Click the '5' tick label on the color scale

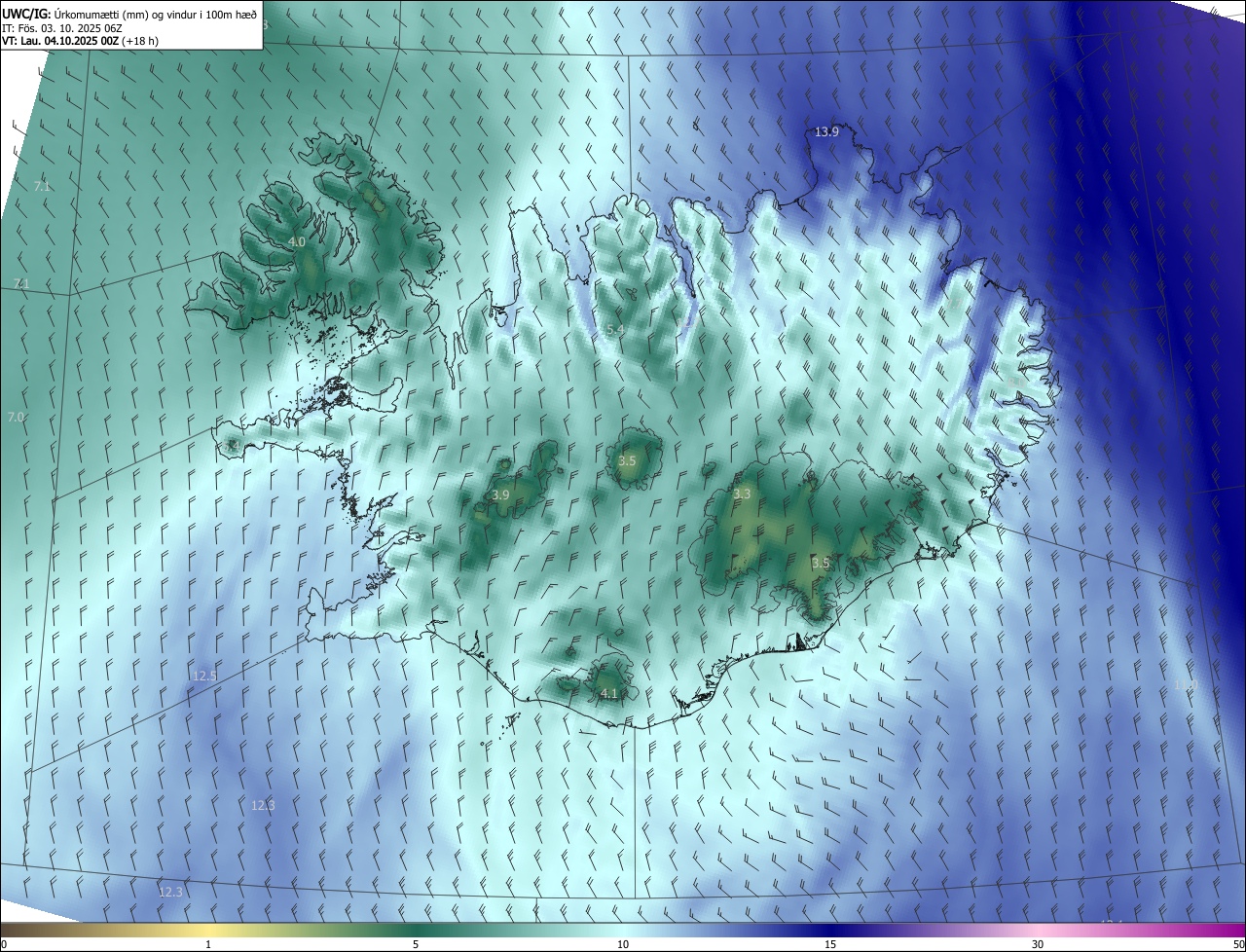click(x=416, y=944)
